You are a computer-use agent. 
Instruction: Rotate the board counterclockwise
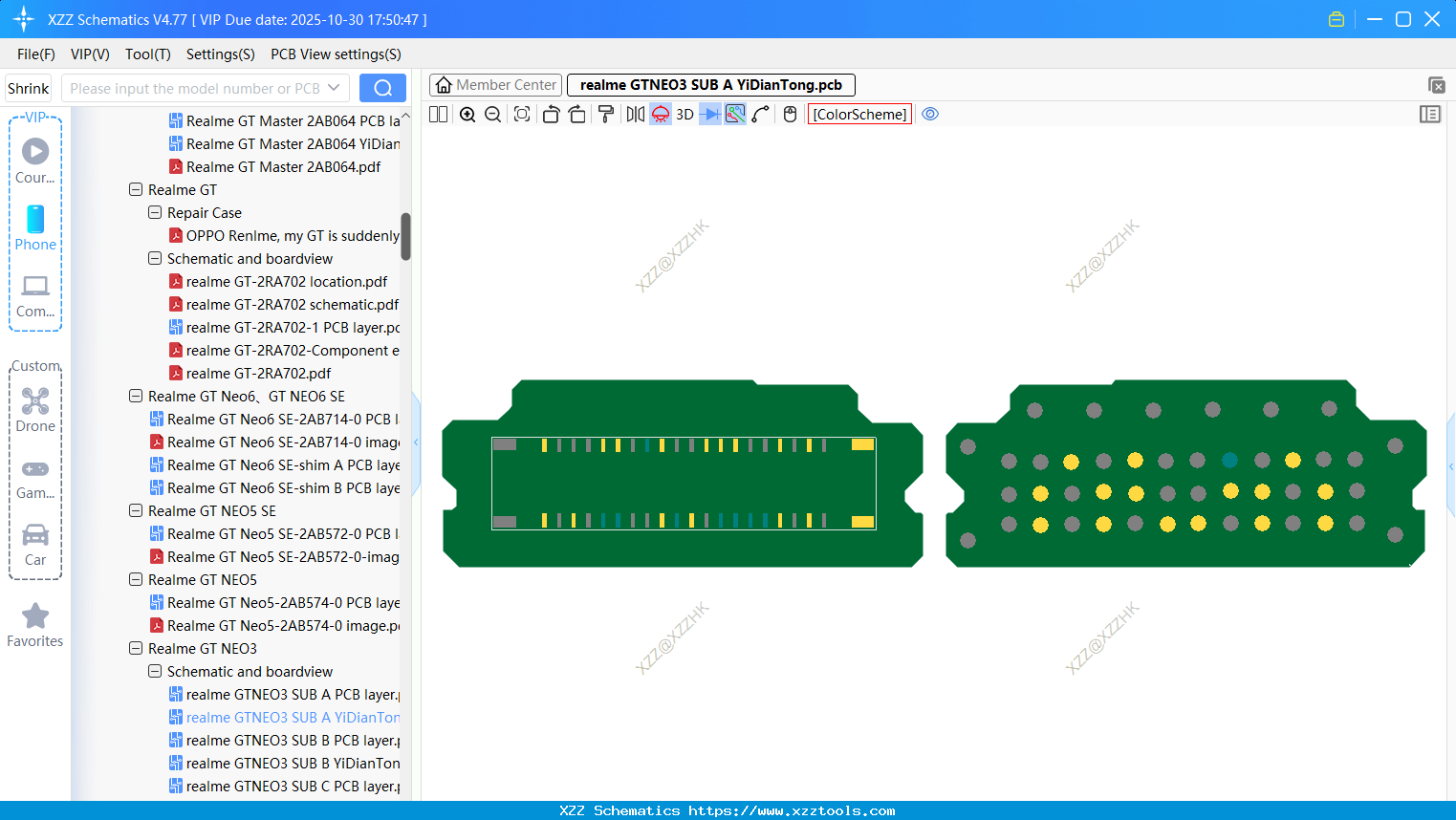pyautogui.click(x=551, y=115)
